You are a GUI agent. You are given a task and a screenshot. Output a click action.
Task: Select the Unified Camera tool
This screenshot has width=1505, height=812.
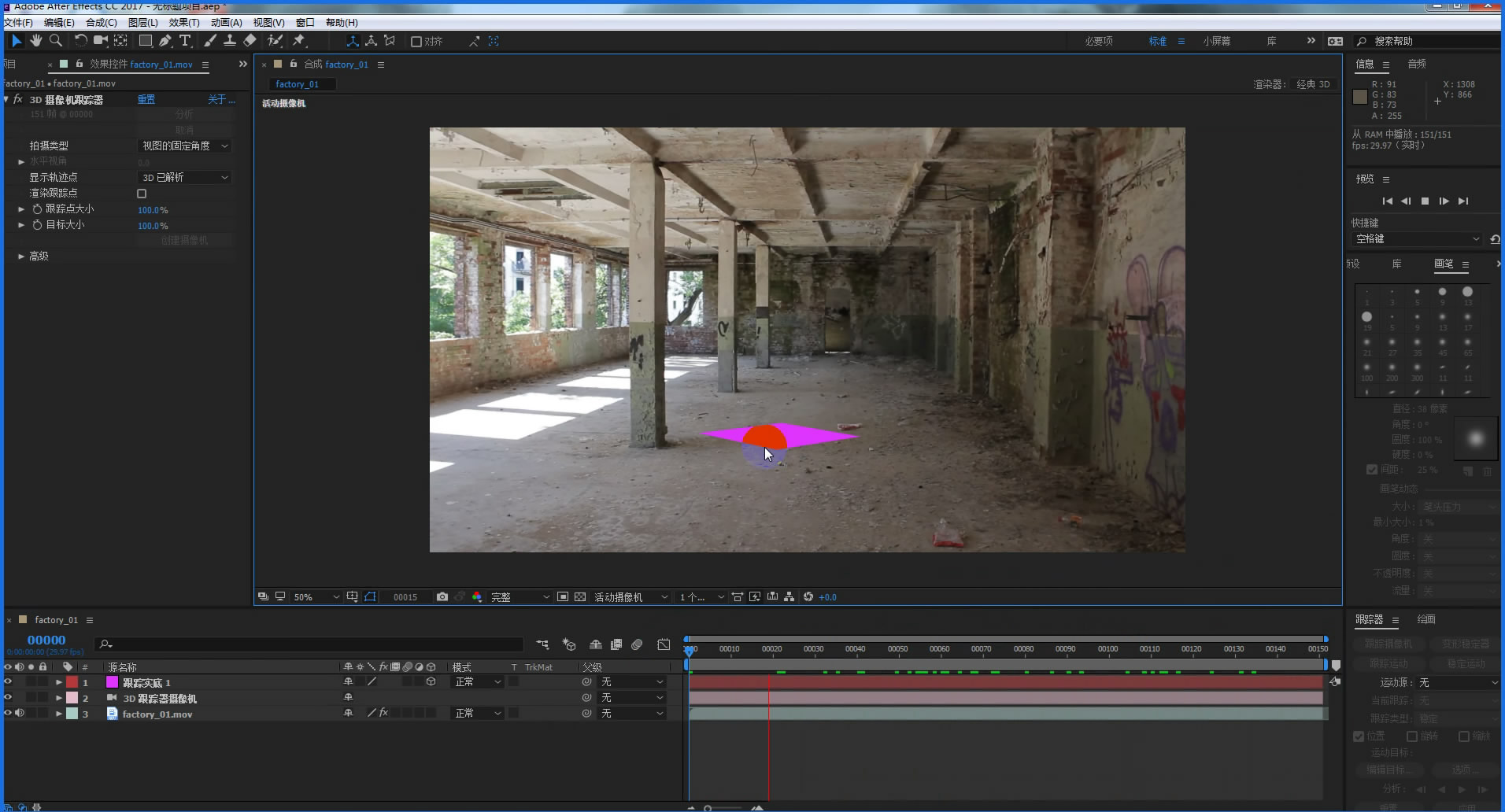pos(101,41)
